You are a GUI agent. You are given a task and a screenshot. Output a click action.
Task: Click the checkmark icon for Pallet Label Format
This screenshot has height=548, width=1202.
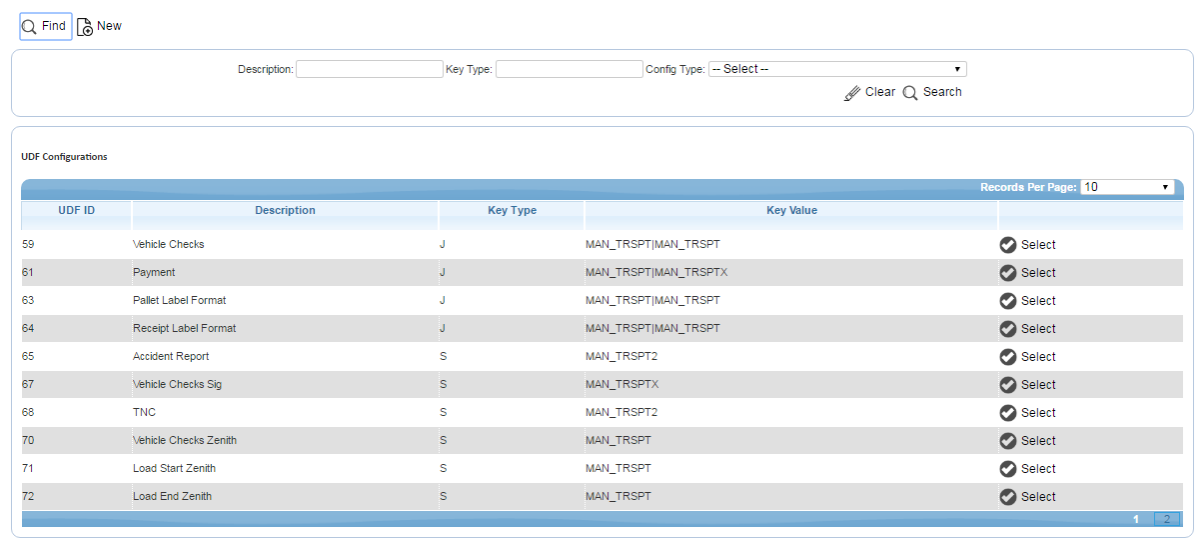point(1008,301)
